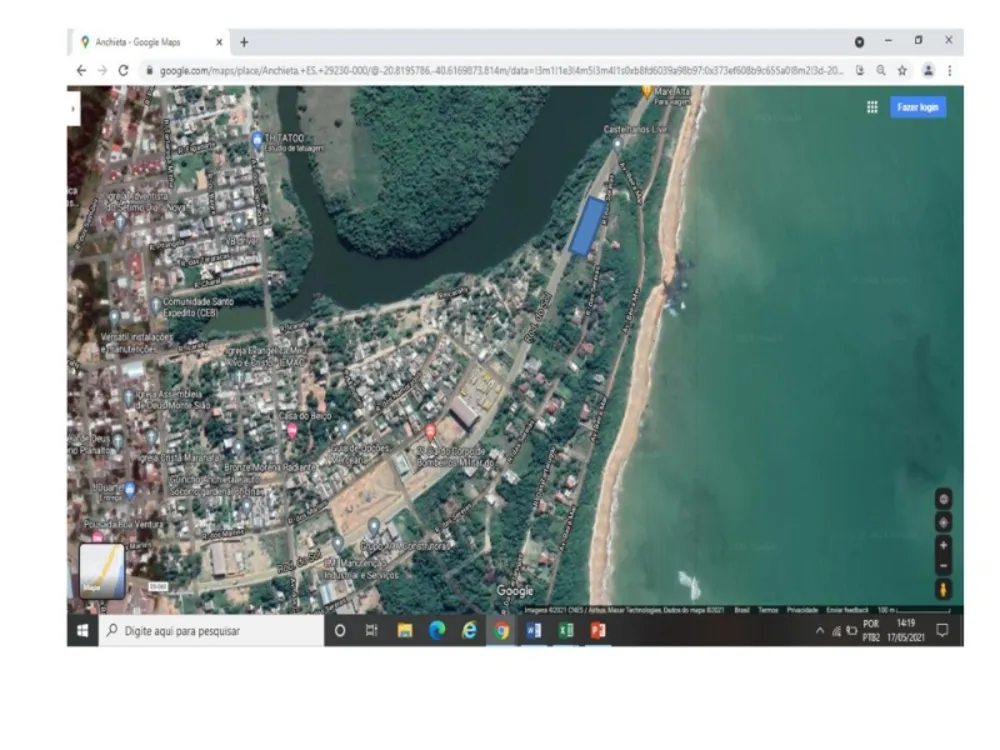1000x750 pixels.
Task: Open the Google apps grid icon
Action: (872, 107)
